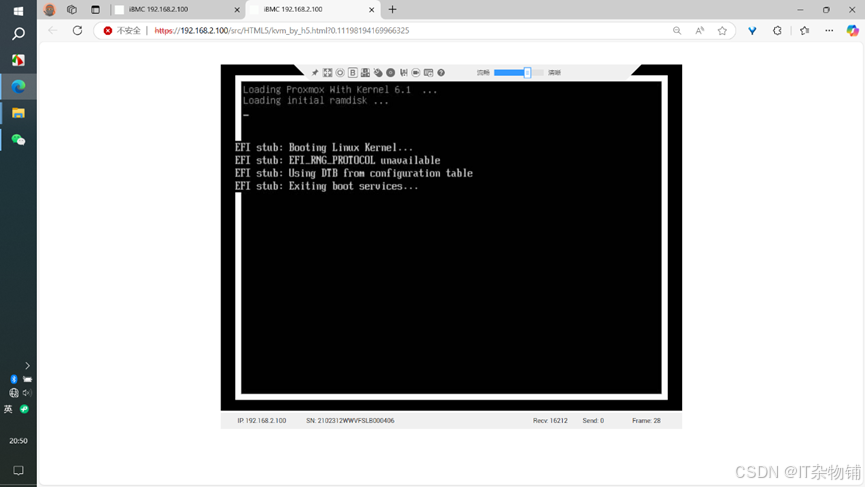865x487 pixels.
Task: Click the Recv: 16212 status entry
Action: 550,421
